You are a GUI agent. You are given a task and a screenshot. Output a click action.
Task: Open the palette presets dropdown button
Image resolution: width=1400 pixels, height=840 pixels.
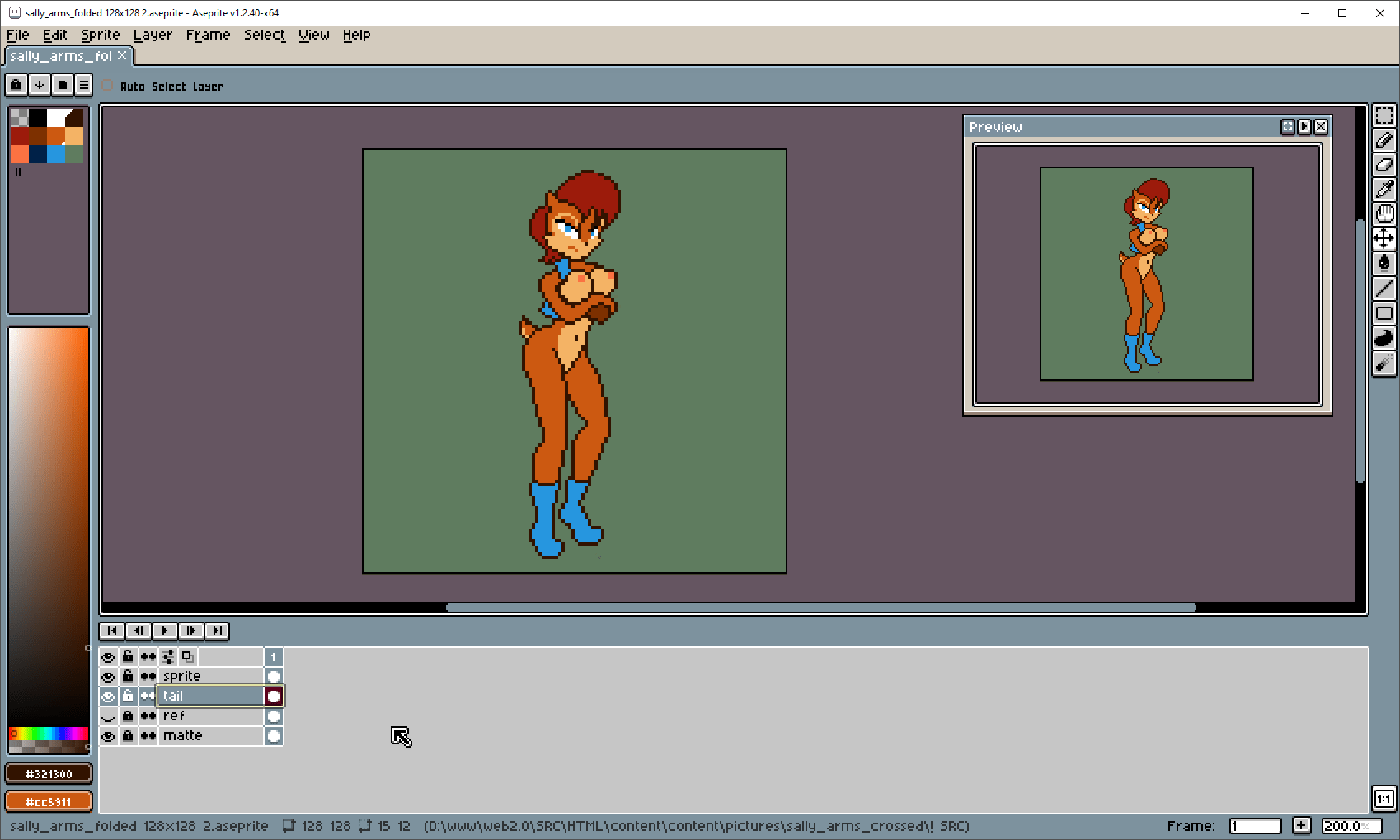pyautogui.click(x=62, y=85)
